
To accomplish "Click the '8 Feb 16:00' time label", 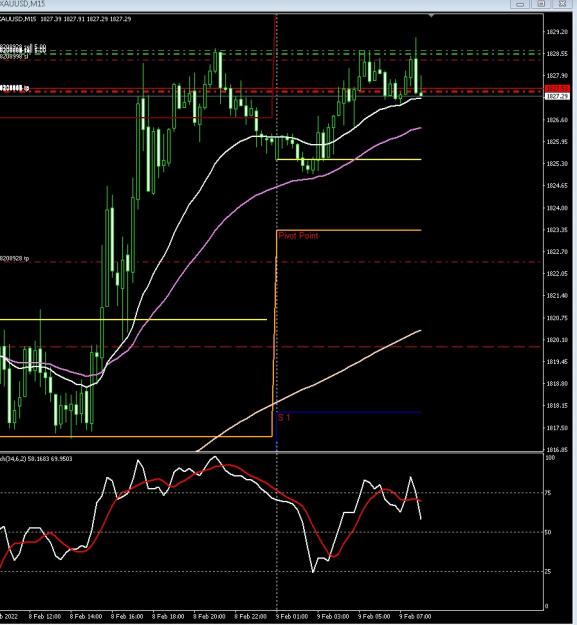I will point(127,616).
